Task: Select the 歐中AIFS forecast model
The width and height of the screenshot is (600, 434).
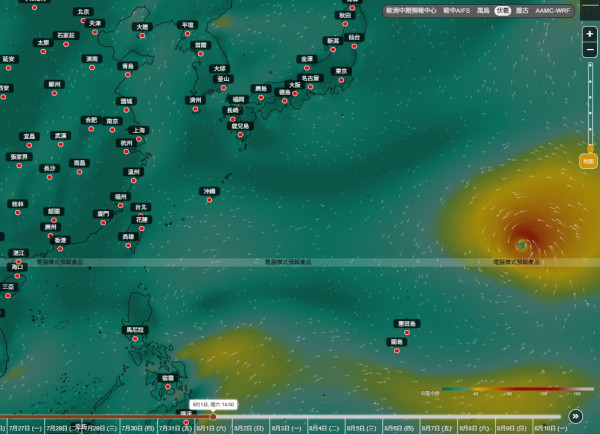Action: click(x=457, y=11)
